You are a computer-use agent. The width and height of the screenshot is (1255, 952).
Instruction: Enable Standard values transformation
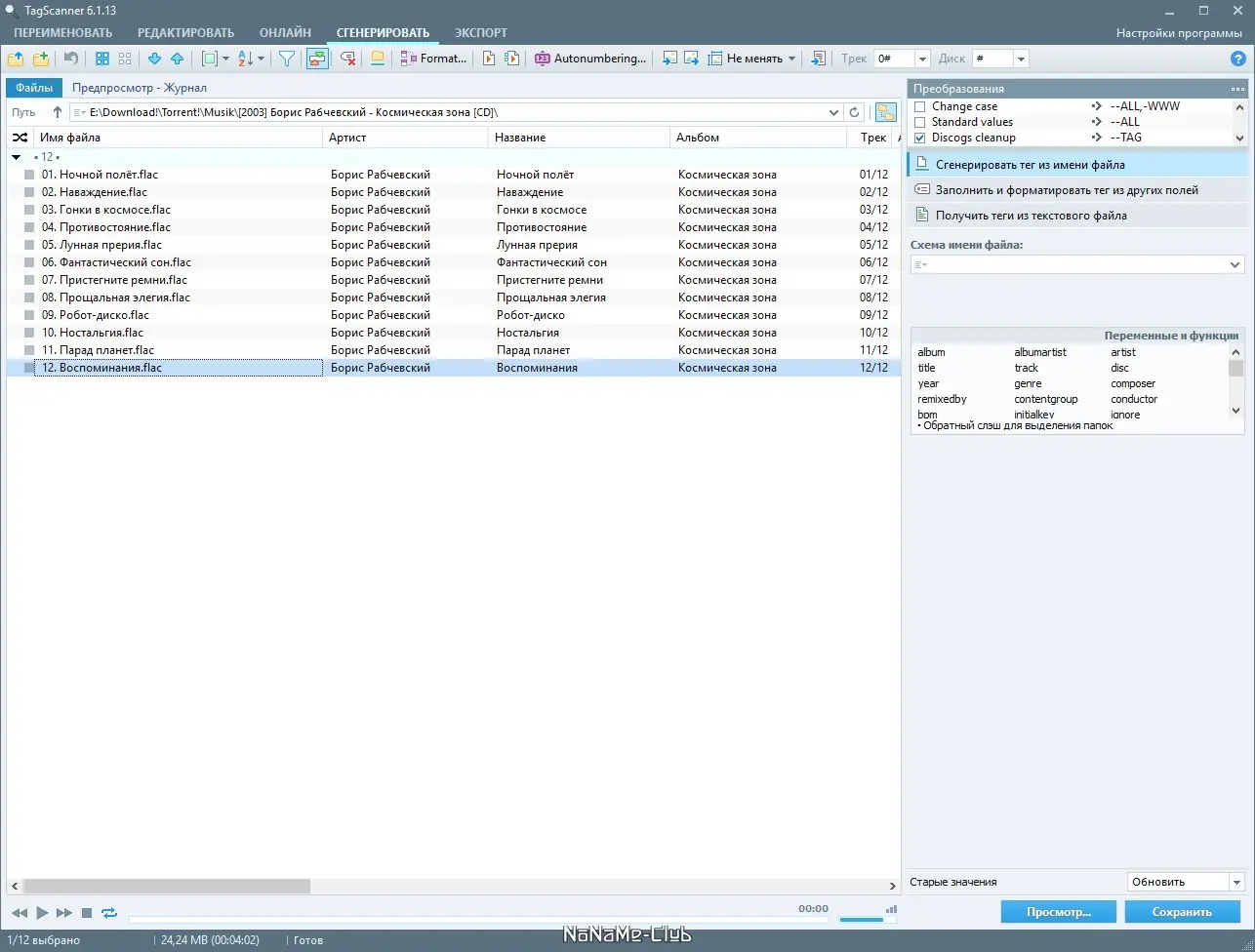click(x=921, y=121)
